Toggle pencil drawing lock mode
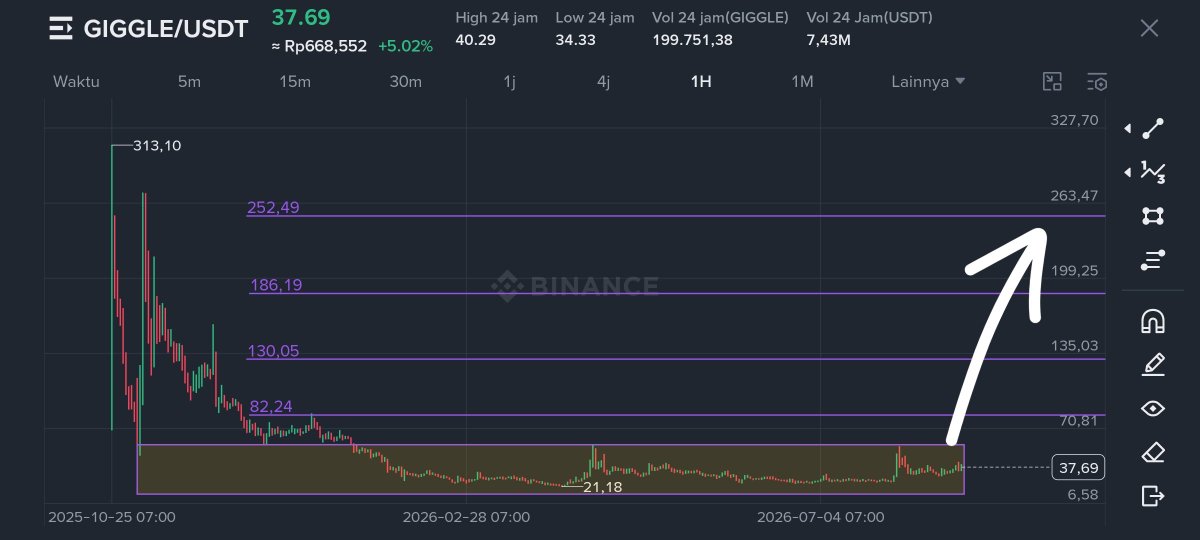Viewport: 1200px width, 540px height. 1153,365
